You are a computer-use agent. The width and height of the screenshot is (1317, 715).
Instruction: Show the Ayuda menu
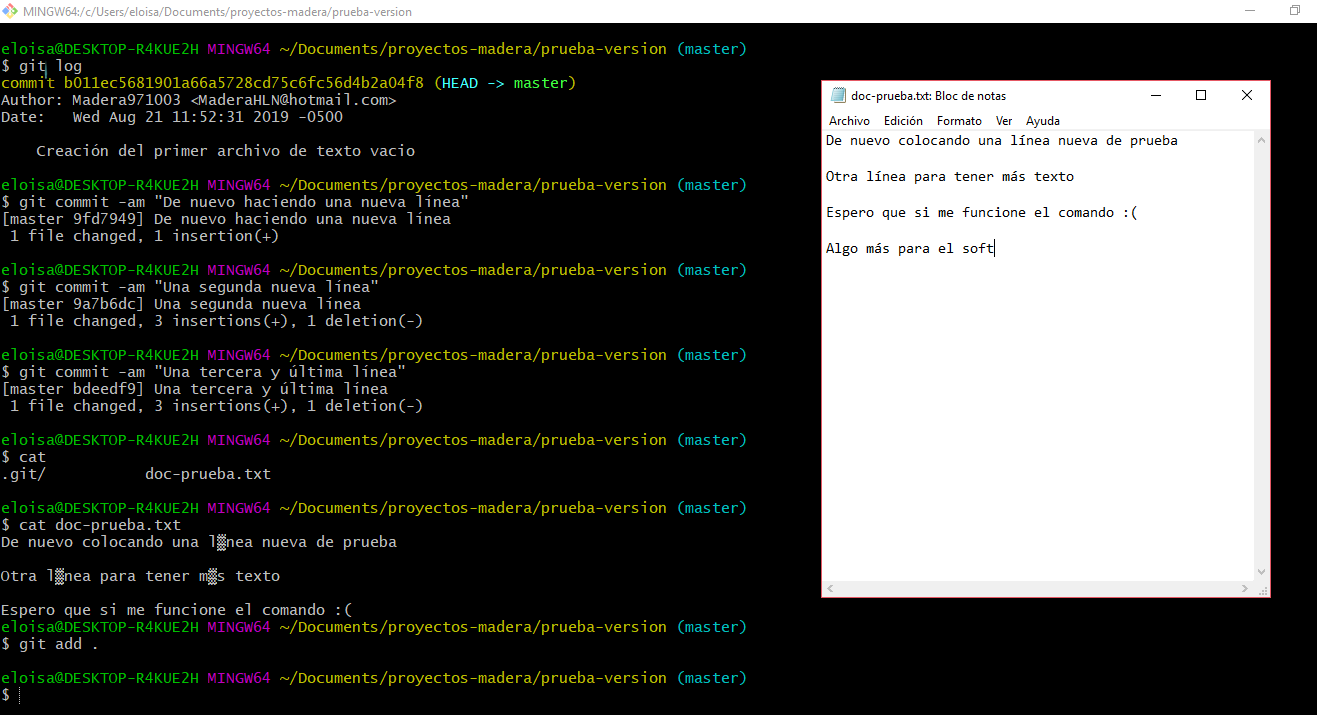(1042, 121)
